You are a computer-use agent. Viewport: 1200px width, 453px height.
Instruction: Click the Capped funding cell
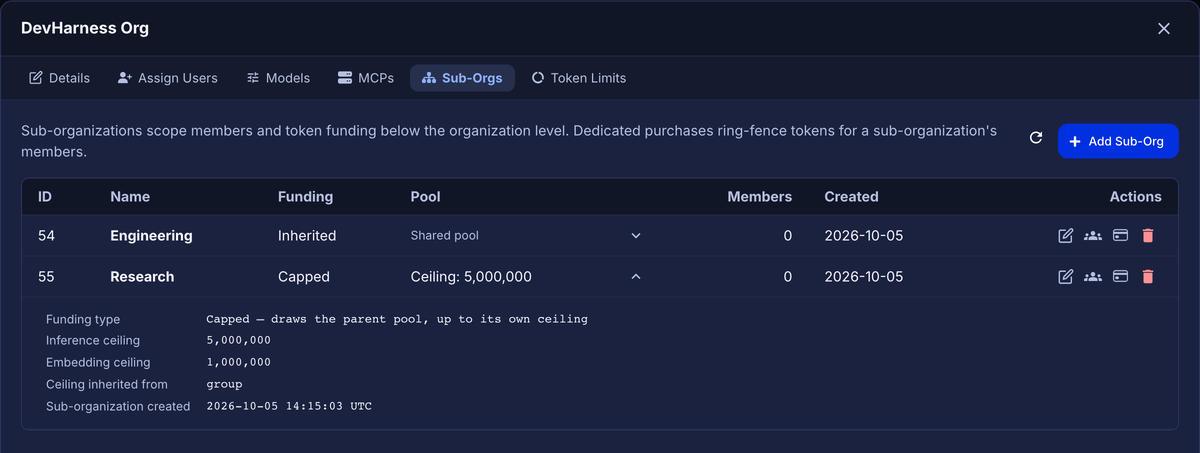(x=303, y=276)
